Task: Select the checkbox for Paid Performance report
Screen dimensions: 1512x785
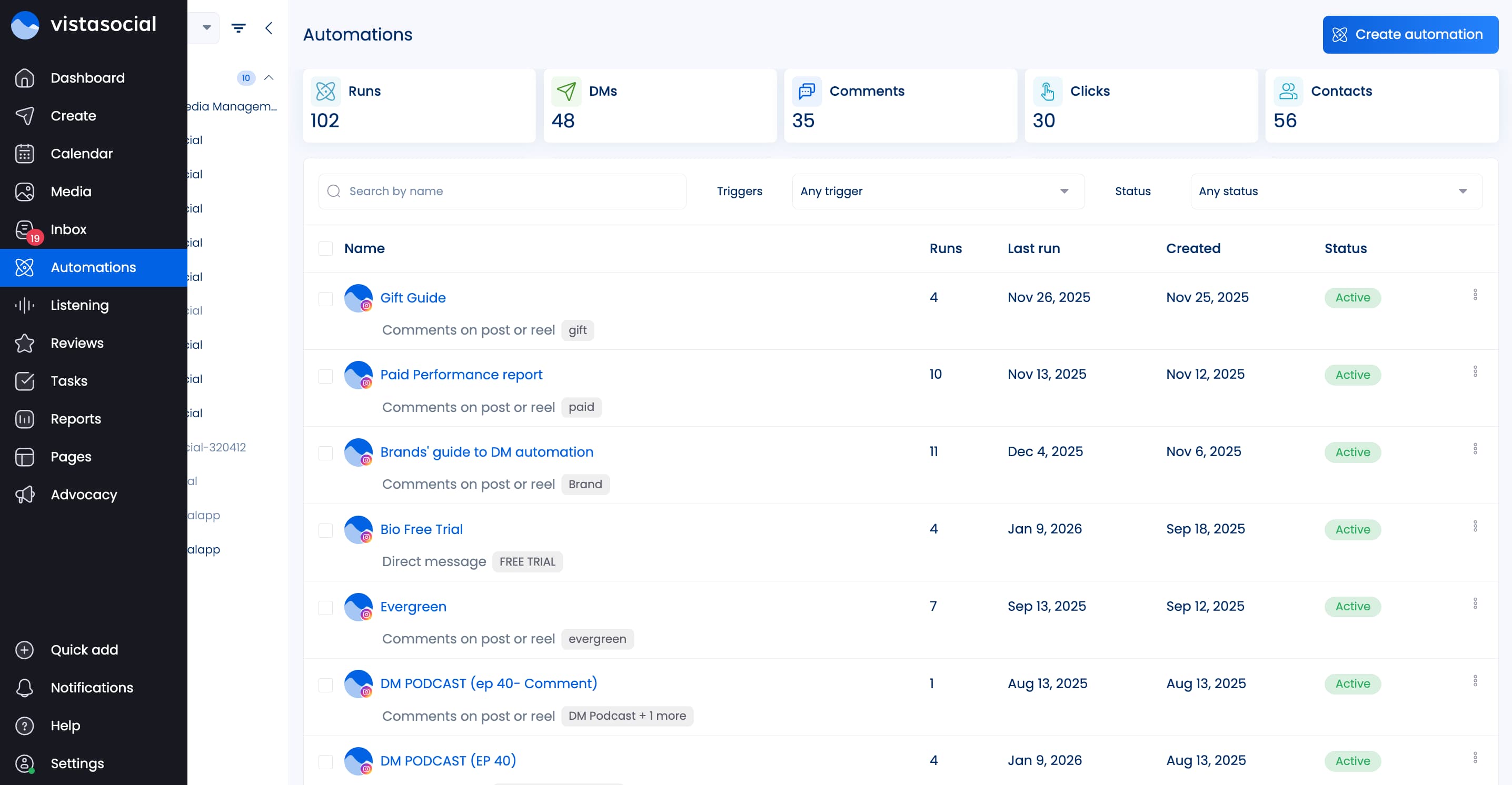Action: pyautogui.click(x=326, y=376)
